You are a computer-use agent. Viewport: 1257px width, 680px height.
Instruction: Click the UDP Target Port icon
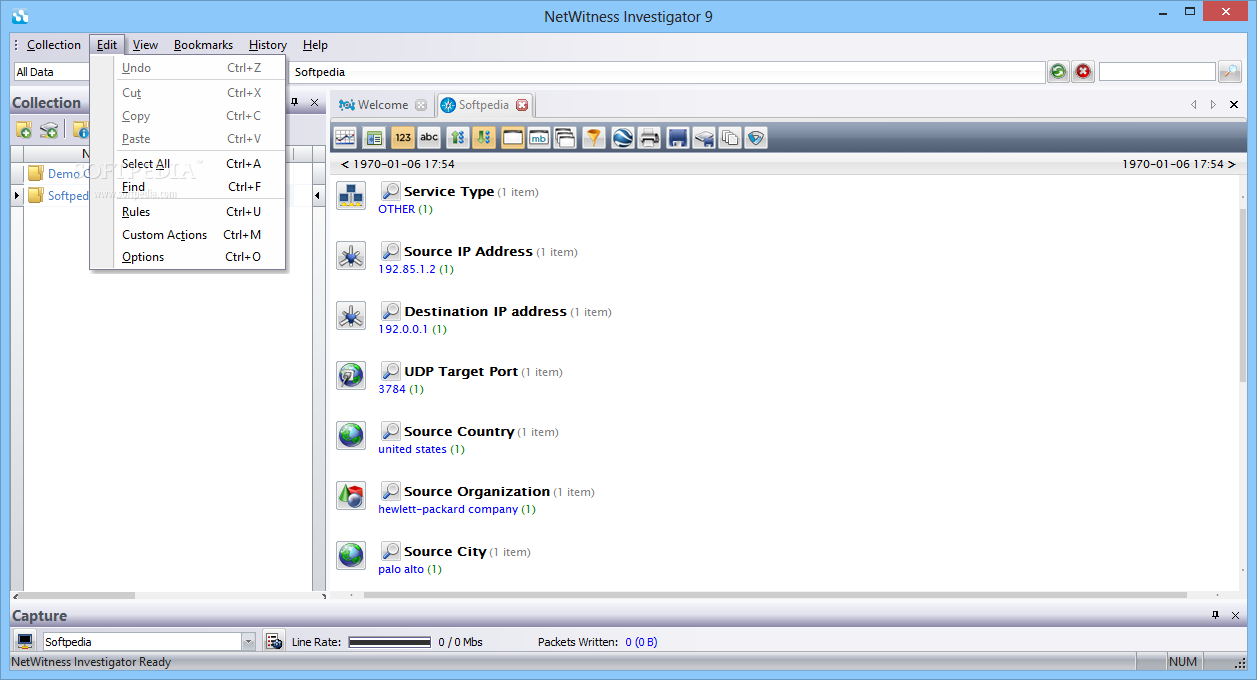pos(351,376)
